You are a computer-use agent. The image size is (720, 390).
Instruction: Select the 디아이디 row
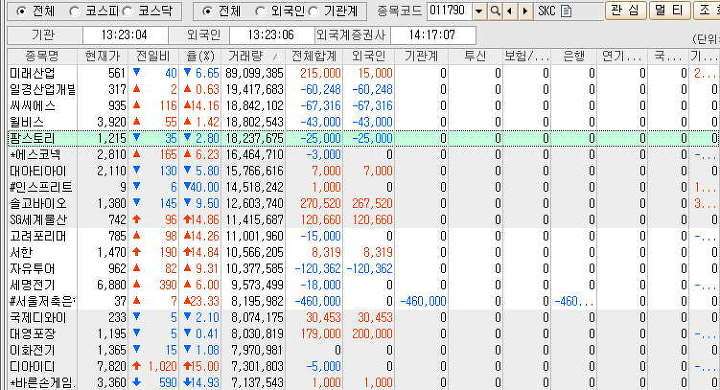coord(363,367)
